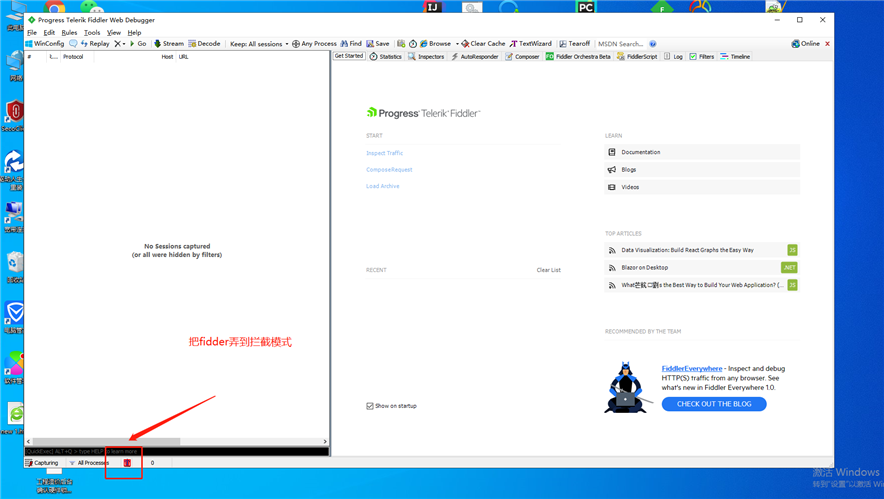The width and height of the screenshot is (884, 499).
Task: Open the File menu
Action: (32, 32)
